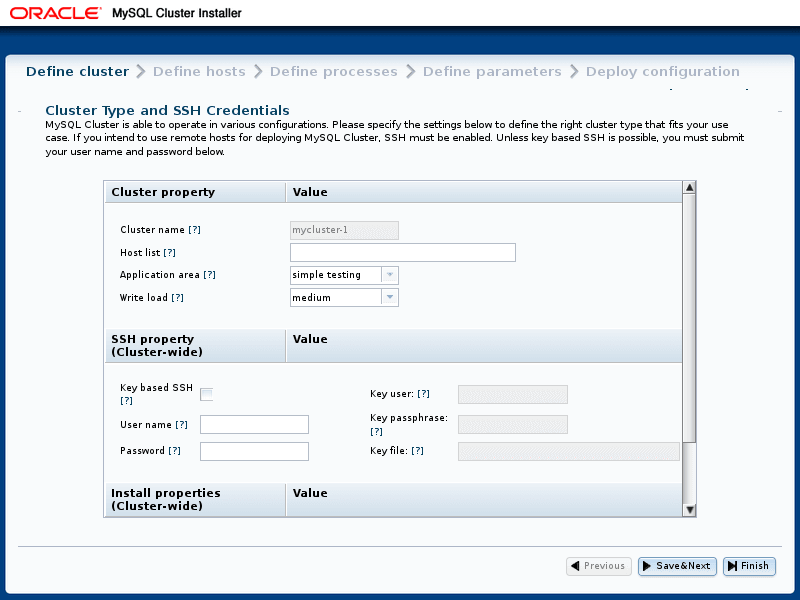Click the User name input field

[x=254, y=424]
